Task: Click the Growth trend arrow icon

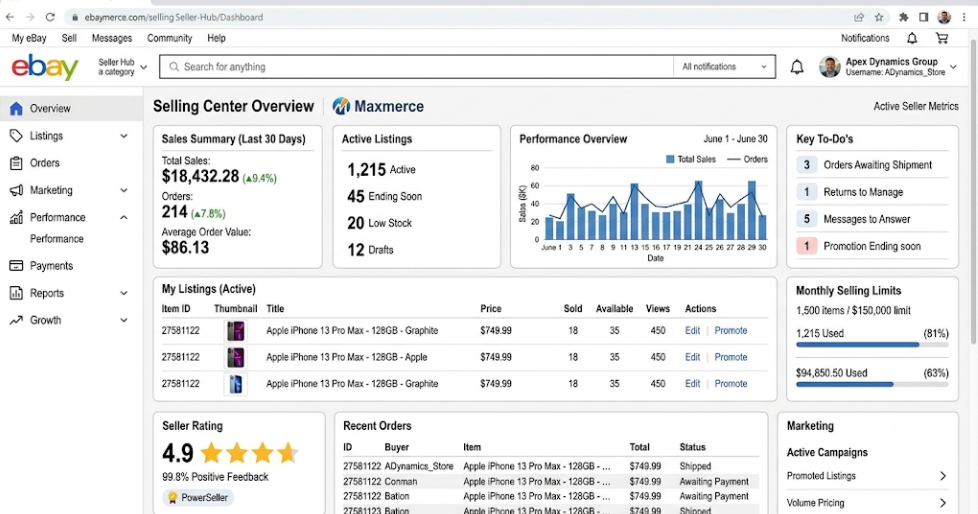Action: coord(16,321)
